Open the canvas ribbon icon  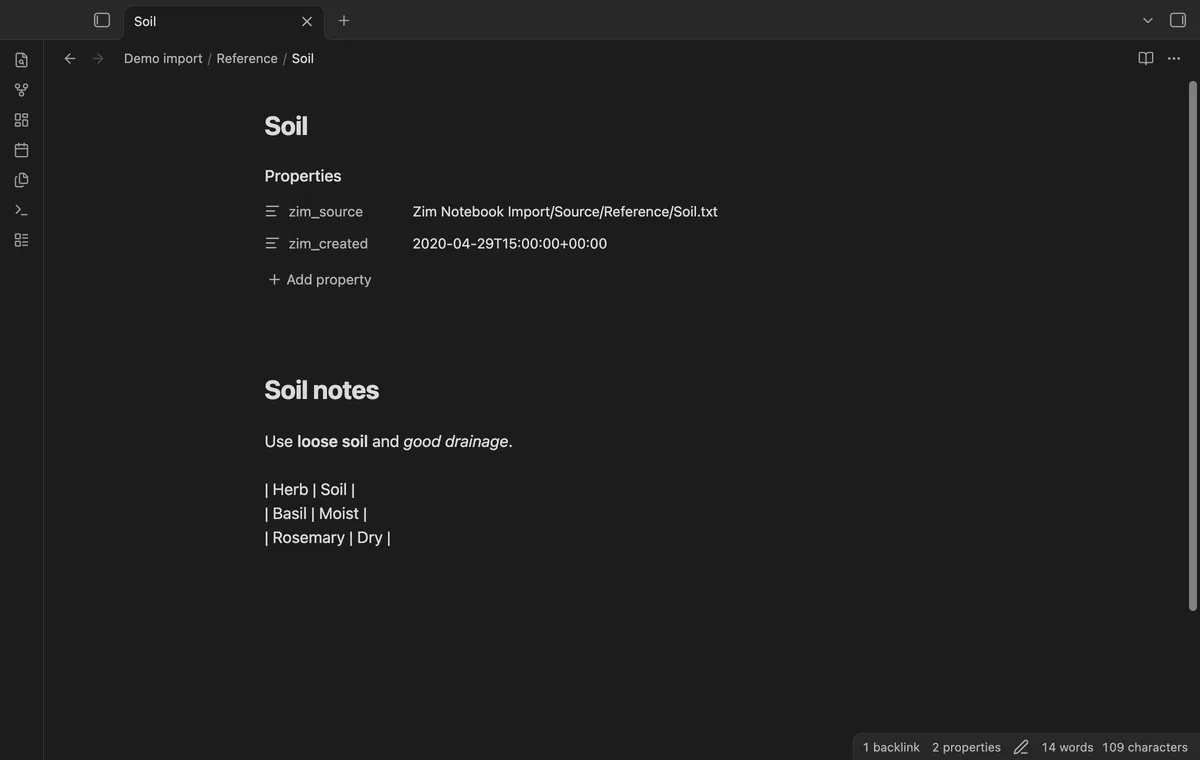click(x=22, y=120)
